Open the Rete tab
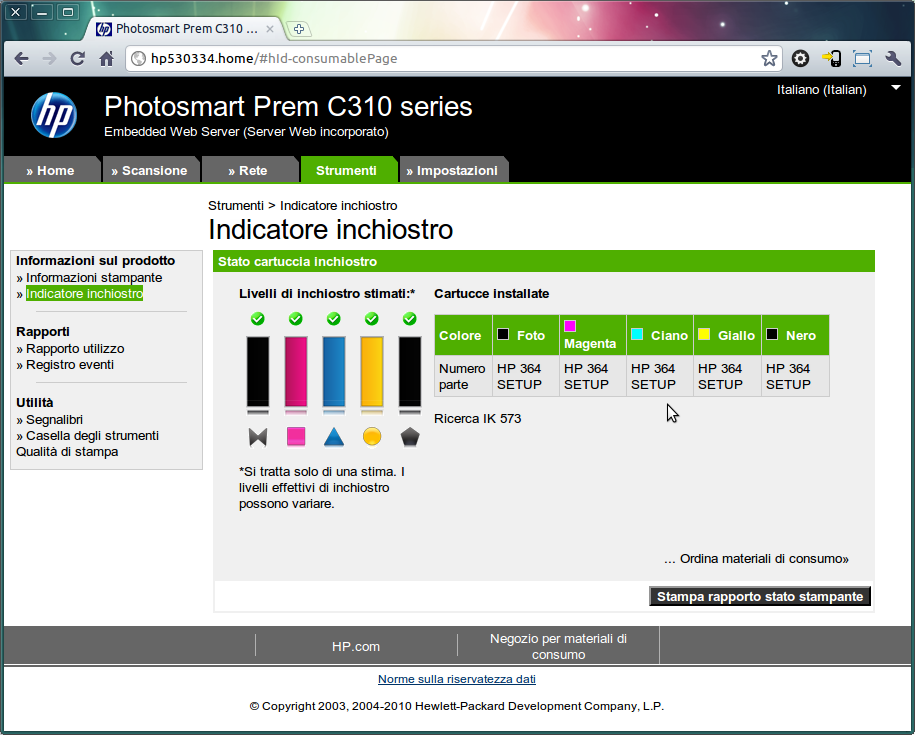 point(249,170)
